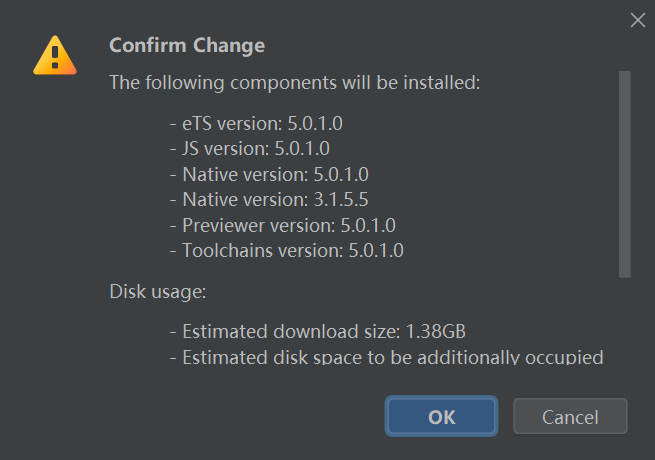Viewport: 655px width, 460px height.
Task: Click the Estimated disk space line
Action: [x=392, y=356]
